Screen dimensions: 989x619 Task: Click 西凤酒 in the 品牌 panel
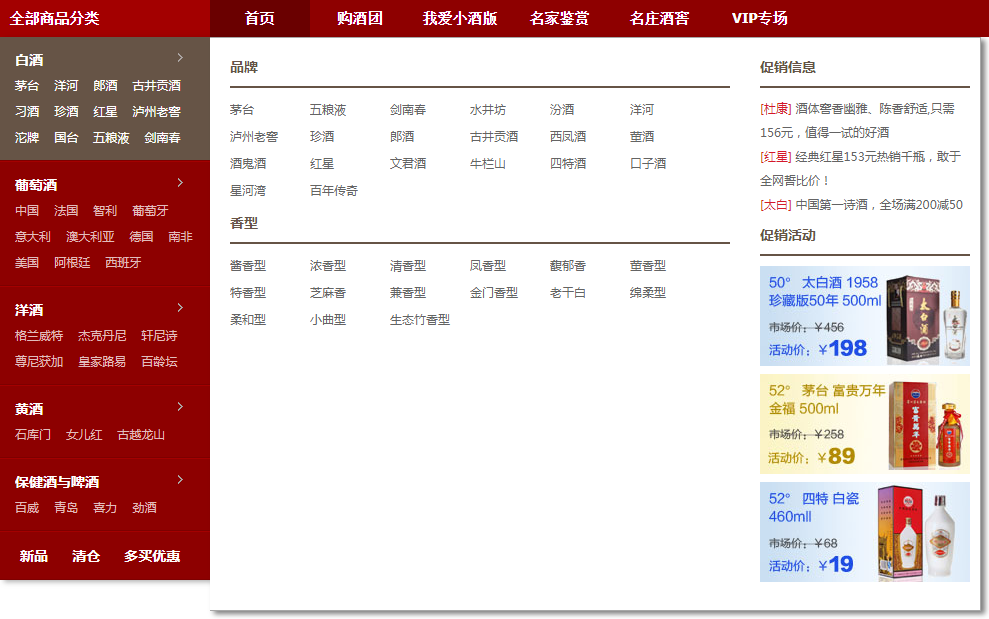[x=568, y=136]
